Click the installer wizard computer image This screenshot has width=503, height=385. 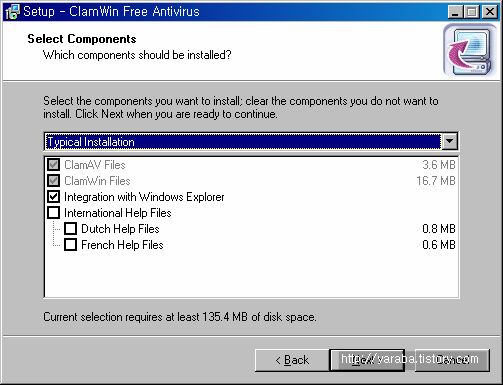470,51
